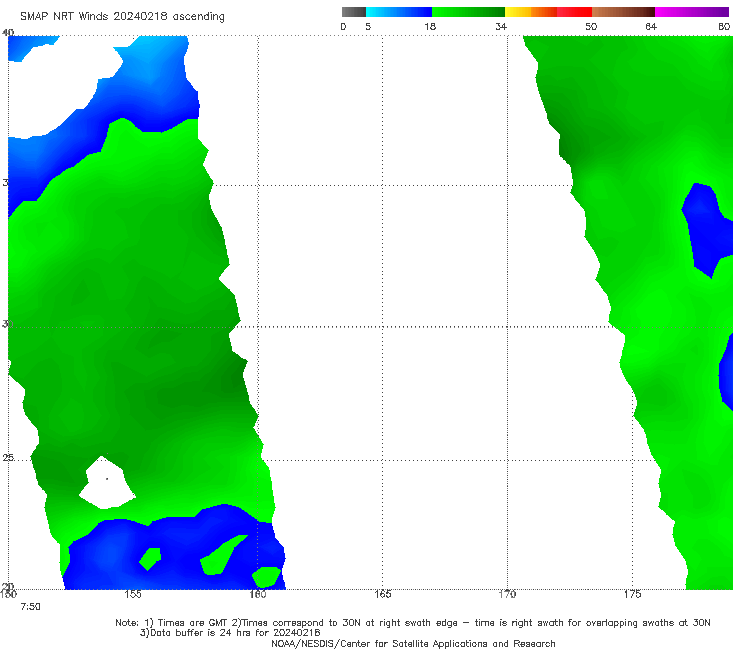This screenshot has width=740, height=650.
Task: Click the NOAA/NESDIS credit line
Action: 413,644
